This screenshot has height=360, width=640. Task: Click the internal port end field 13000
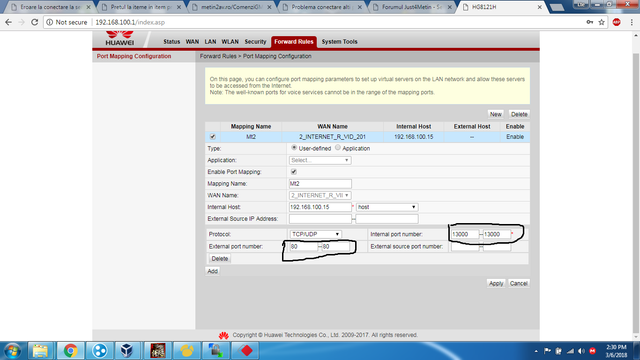497,234
